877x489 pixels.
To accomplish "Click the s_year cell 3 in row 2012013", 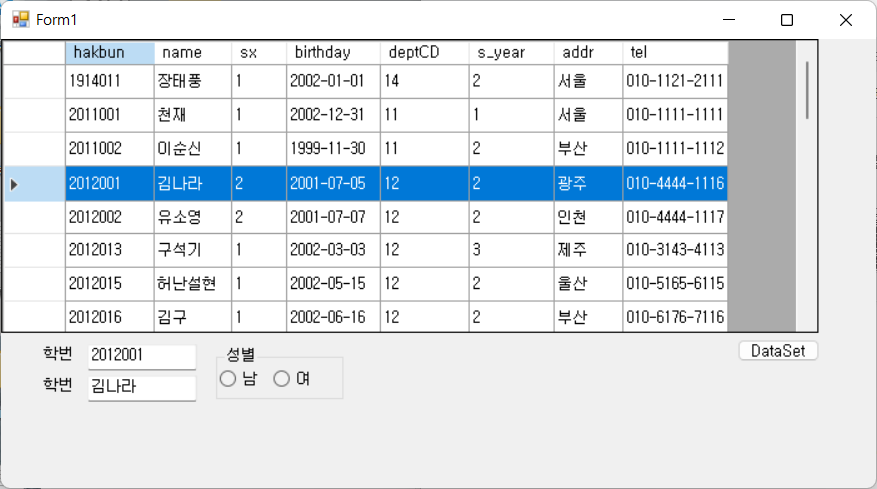I will 511,250.
